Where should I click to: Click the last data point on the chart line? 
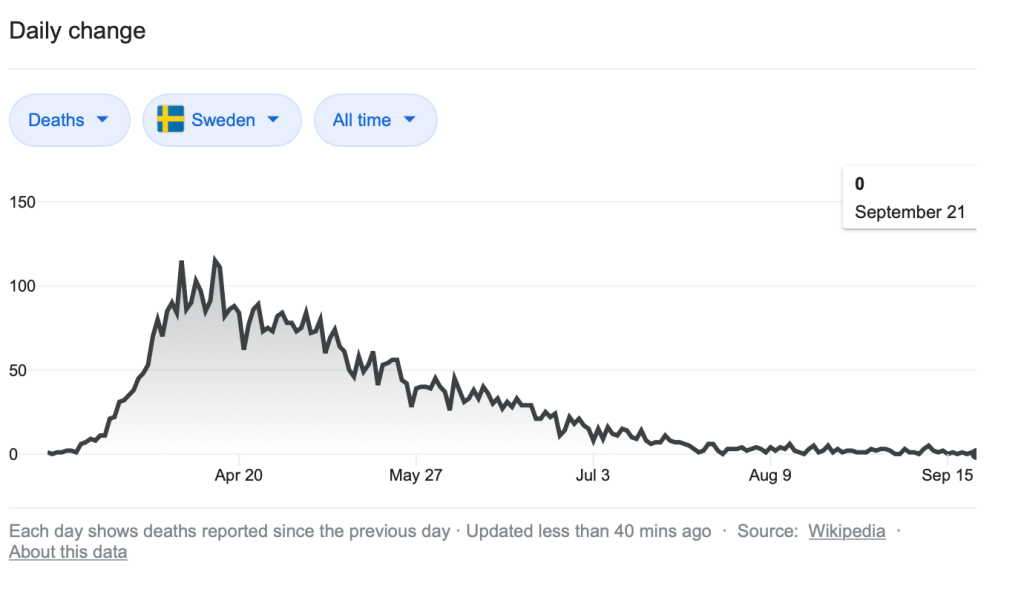(974, 454)
